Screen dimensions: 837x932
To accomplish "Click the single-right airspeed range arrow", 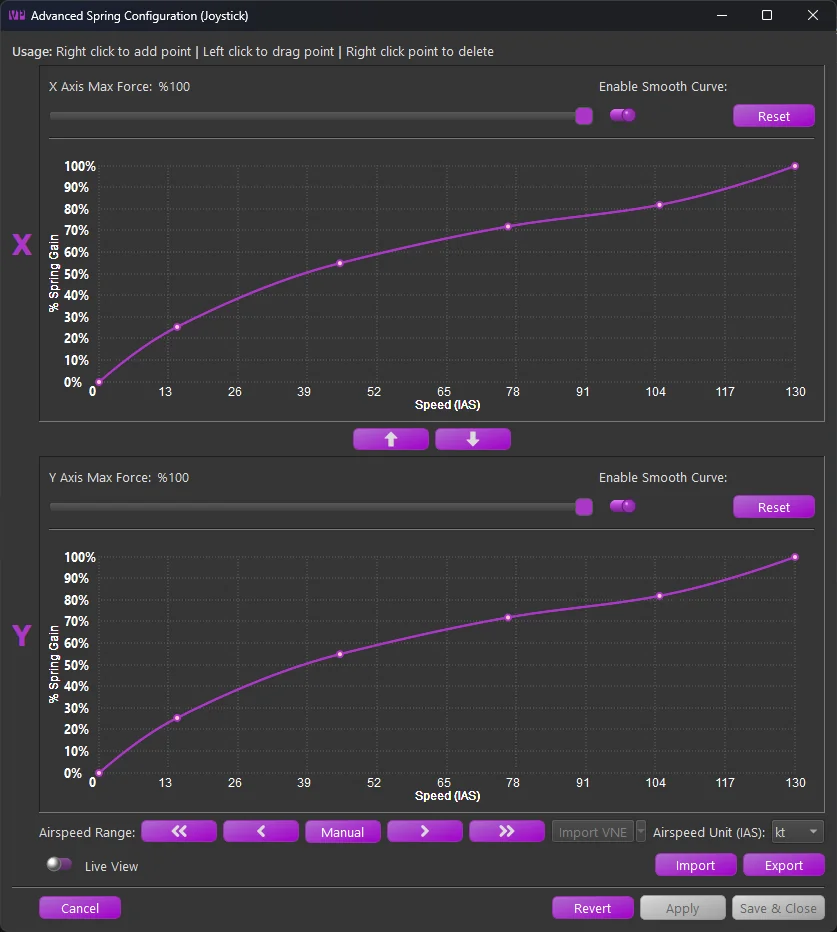I will click(x=424, y=832).
